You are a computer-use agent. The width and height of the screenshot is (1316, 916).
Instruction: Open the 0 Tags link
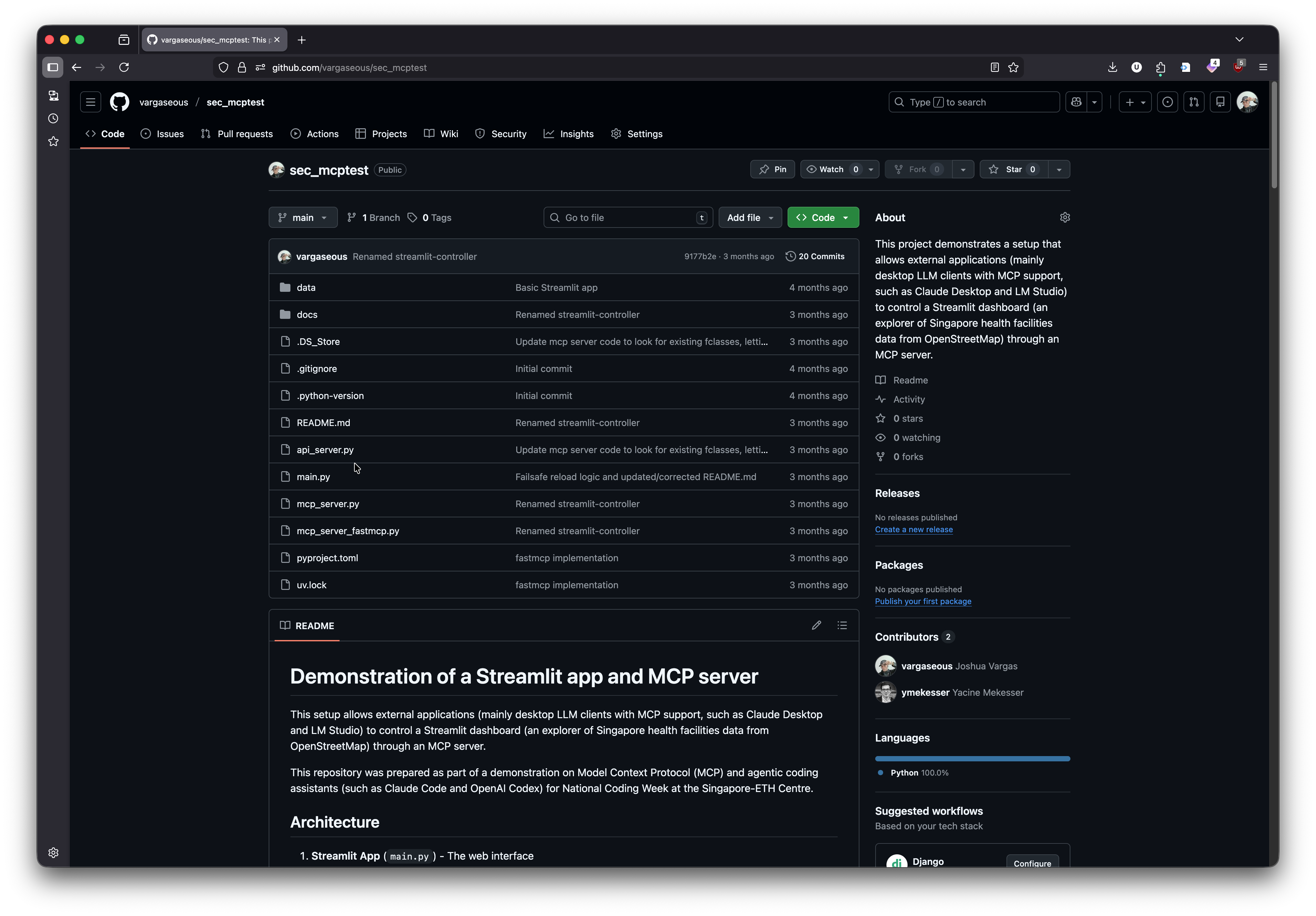(429, 217)
